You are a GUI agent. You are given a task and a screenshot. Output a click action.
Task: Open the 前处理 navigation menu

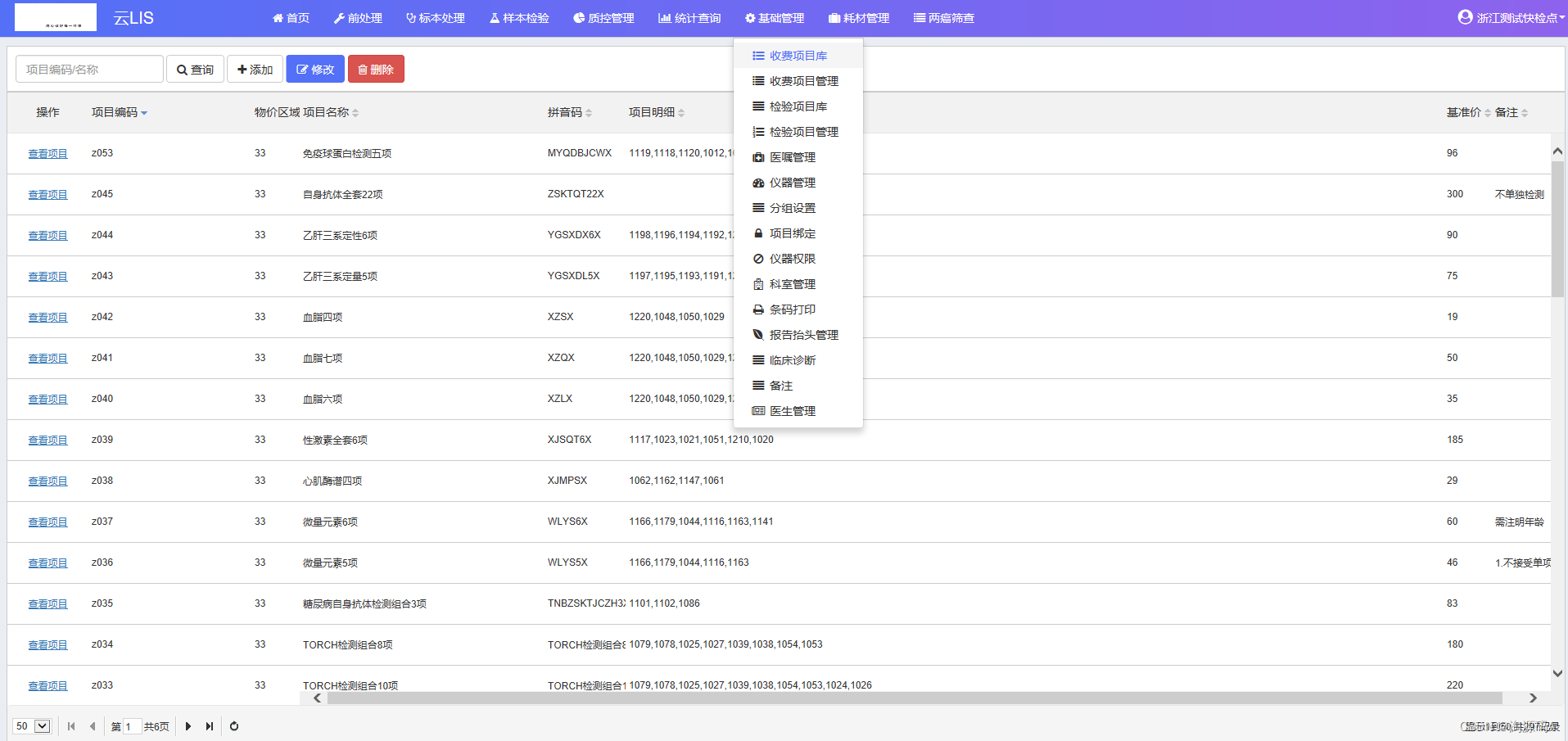coord(358,18)
